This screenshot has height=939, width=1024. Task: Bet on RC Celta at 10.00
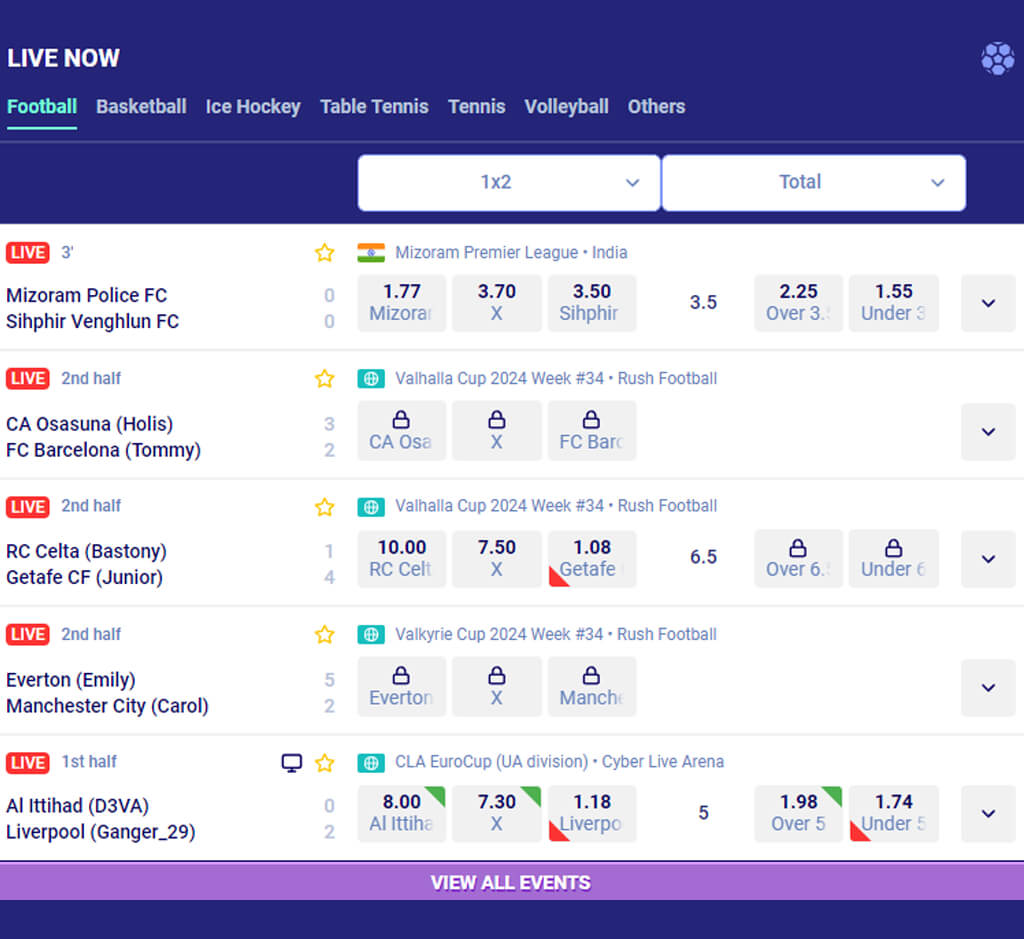pos(402,559)
